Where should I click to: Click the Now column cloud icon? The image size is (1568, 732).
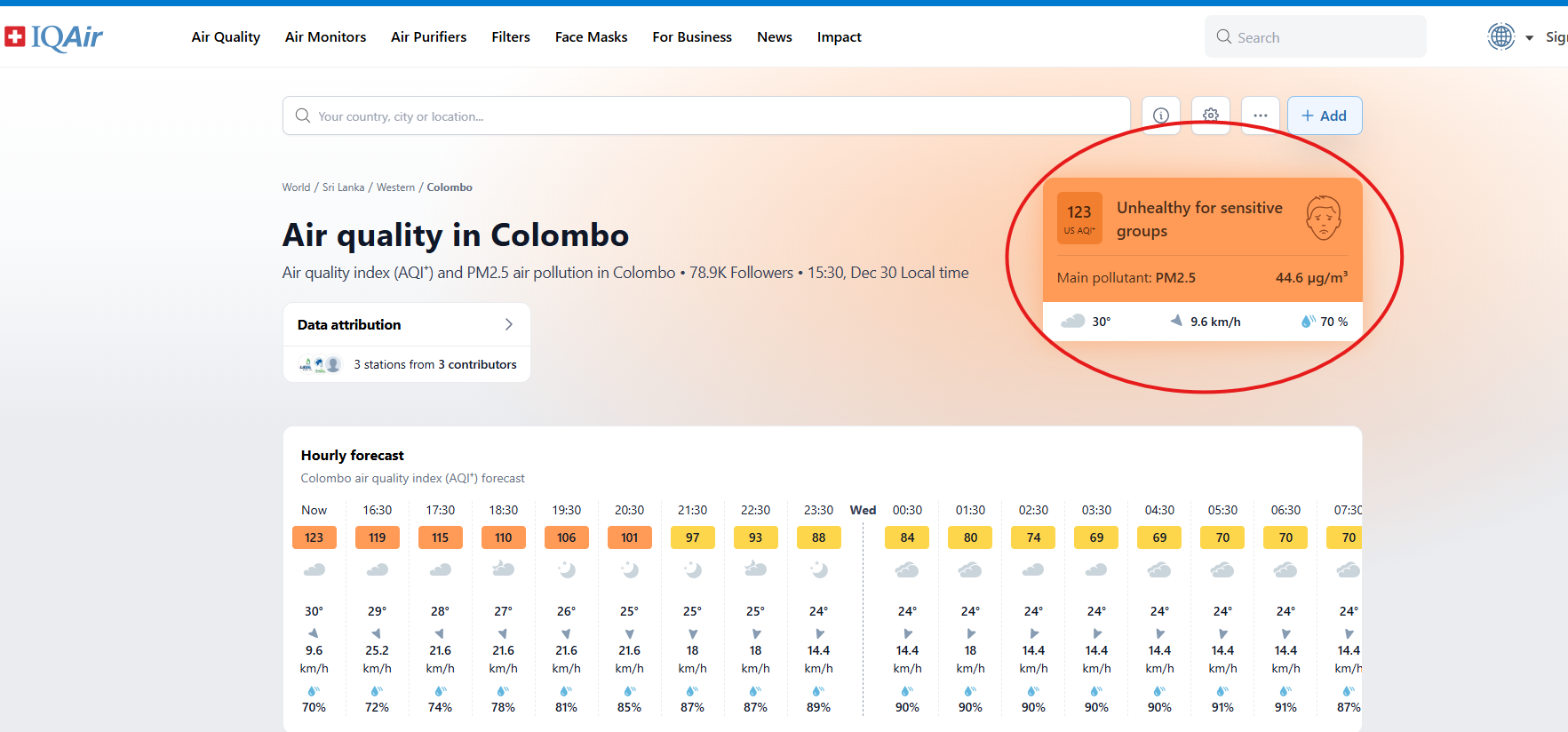[314, 569]
